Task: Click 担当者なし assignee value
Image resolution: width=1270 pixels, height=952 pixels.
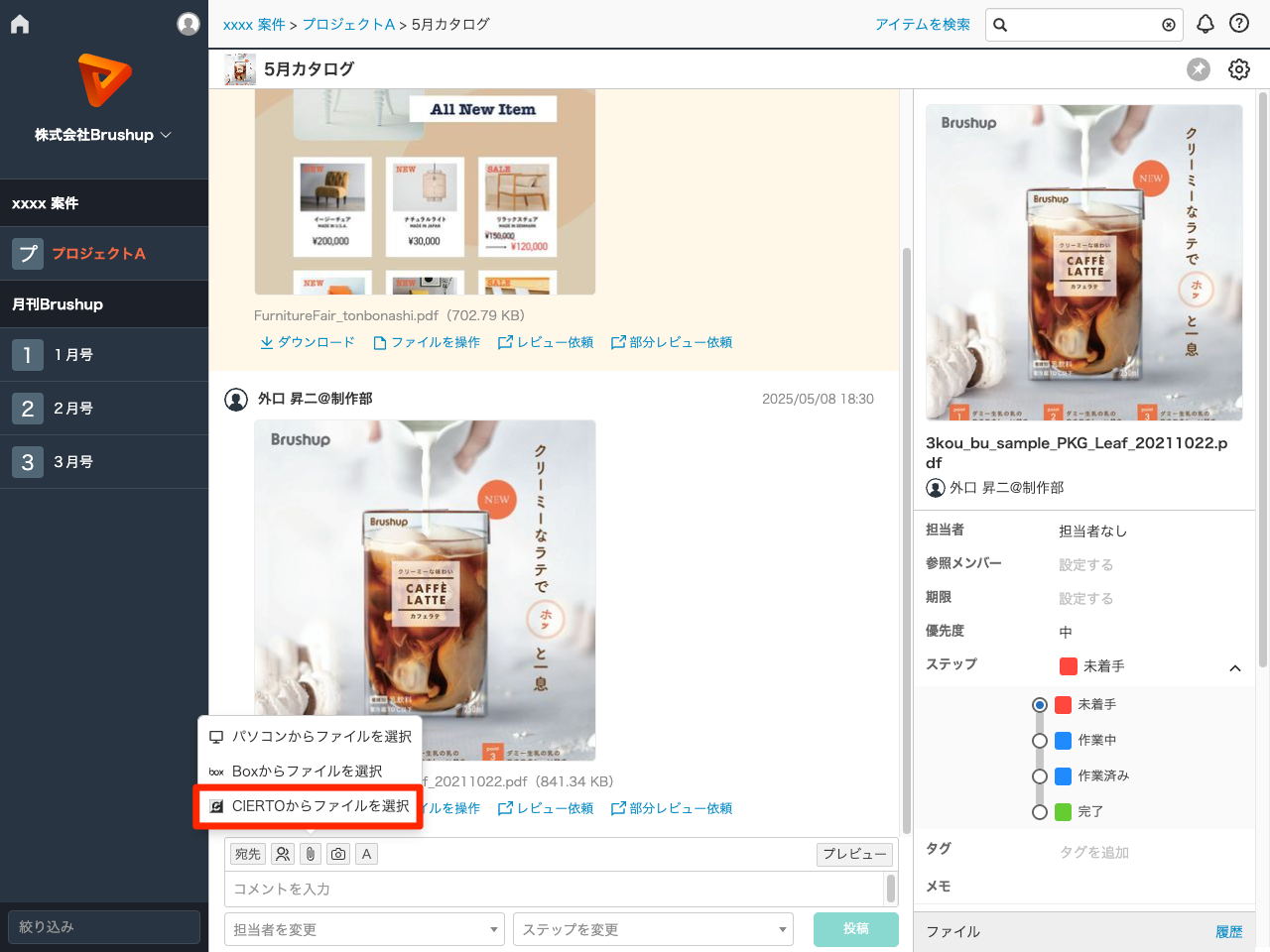Action: pyautogui.click(x=1092, y=532)
